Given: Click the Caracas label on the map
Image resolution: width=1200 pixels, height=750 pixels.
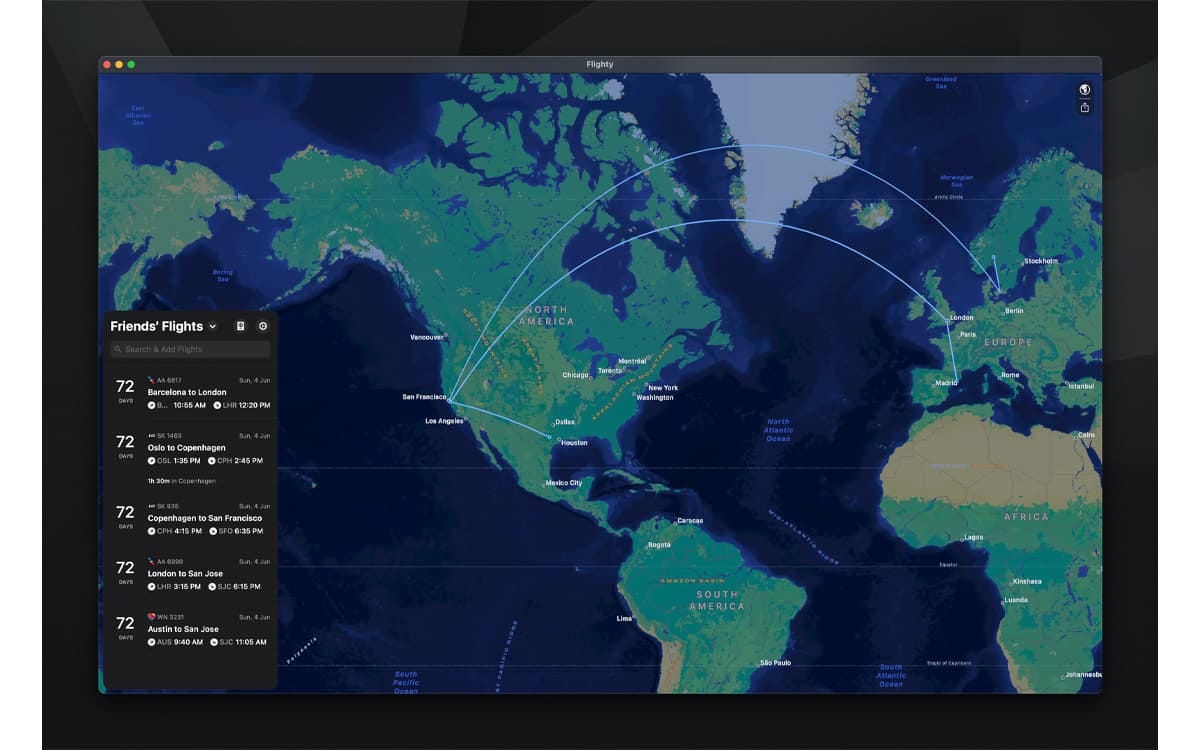Looking at the screenshot, I should pyautogui.click(x=689, y=520).
